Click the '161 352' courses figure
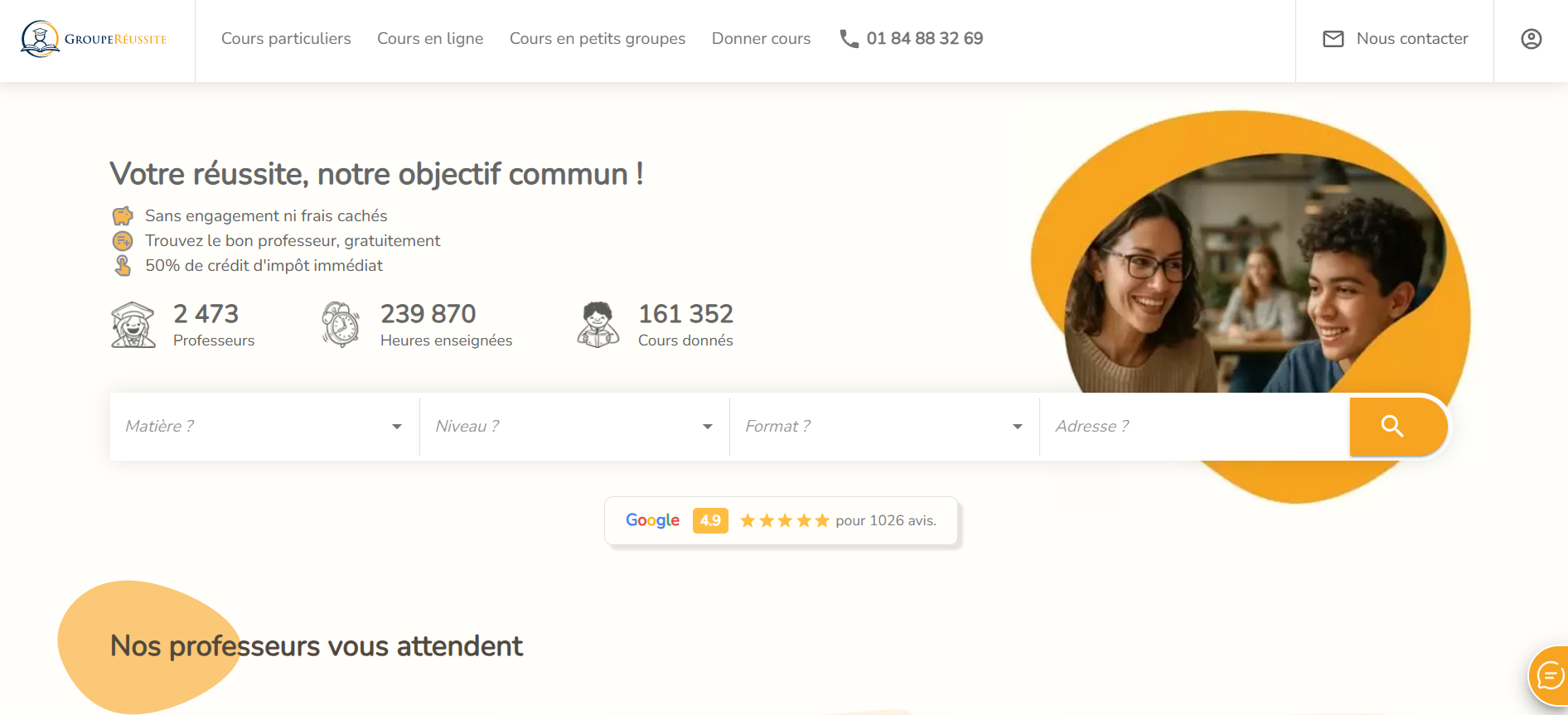This screenshot has height=715, width=1568. point(686,314)
